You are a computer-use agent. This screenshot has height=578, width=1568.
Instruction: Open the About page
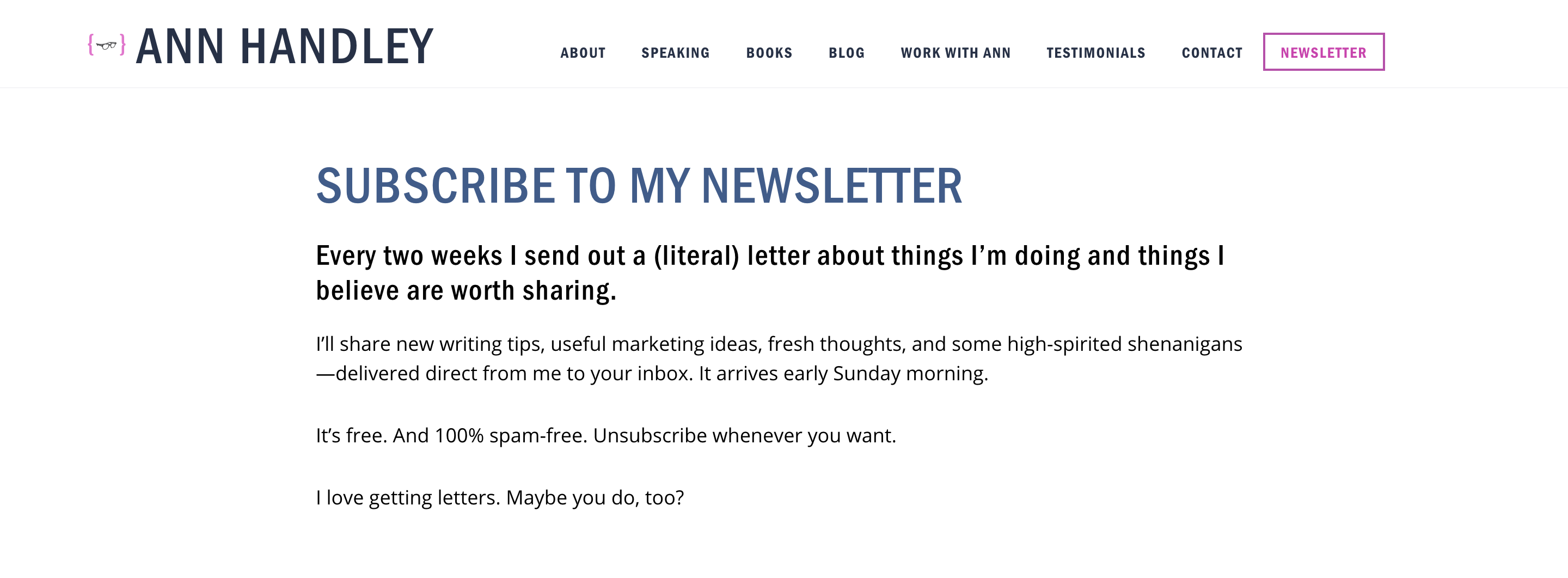tap(583, 53)
